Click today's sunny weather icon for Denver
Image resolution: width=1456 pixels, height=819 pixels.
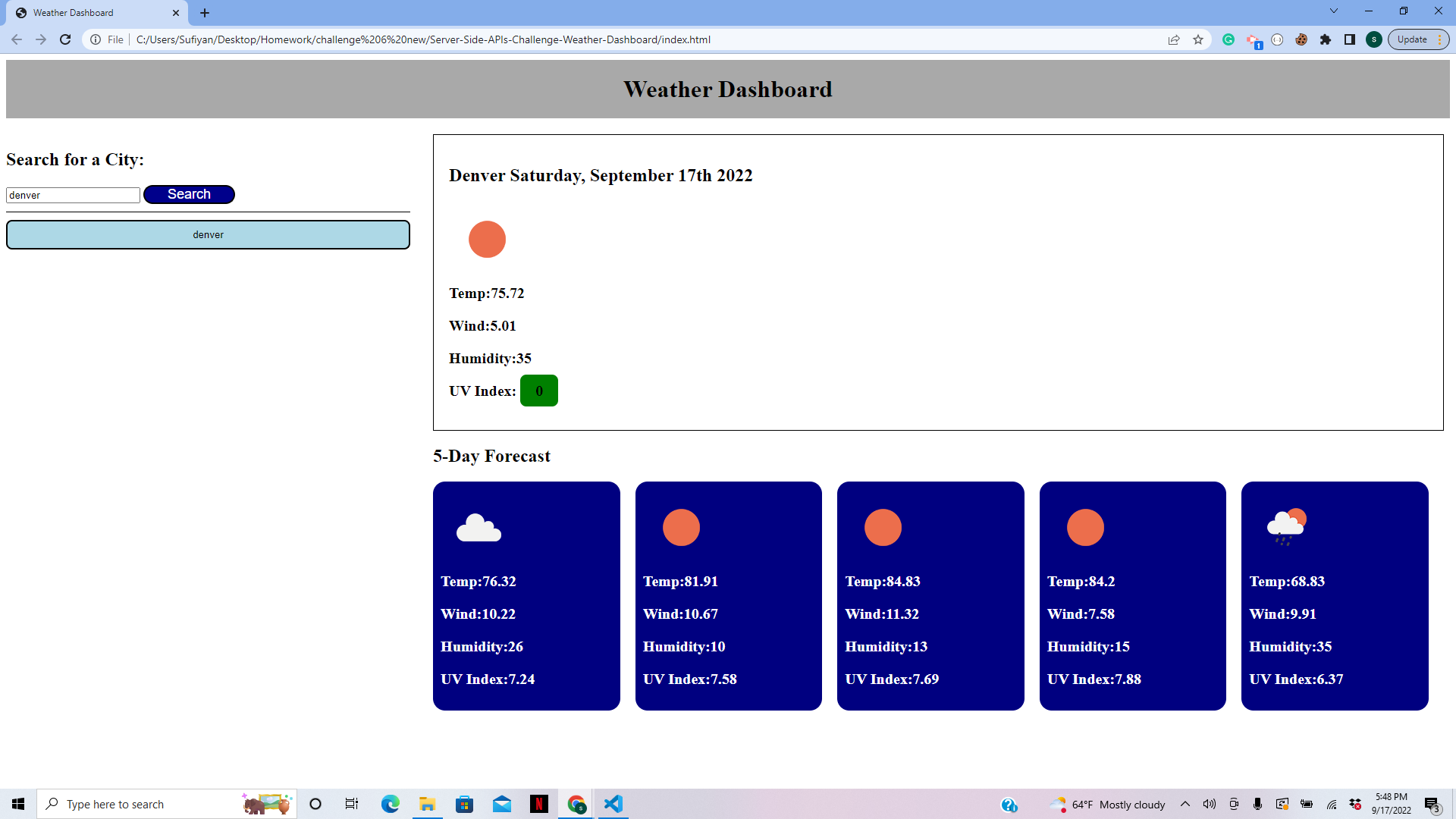pos(487,240)
